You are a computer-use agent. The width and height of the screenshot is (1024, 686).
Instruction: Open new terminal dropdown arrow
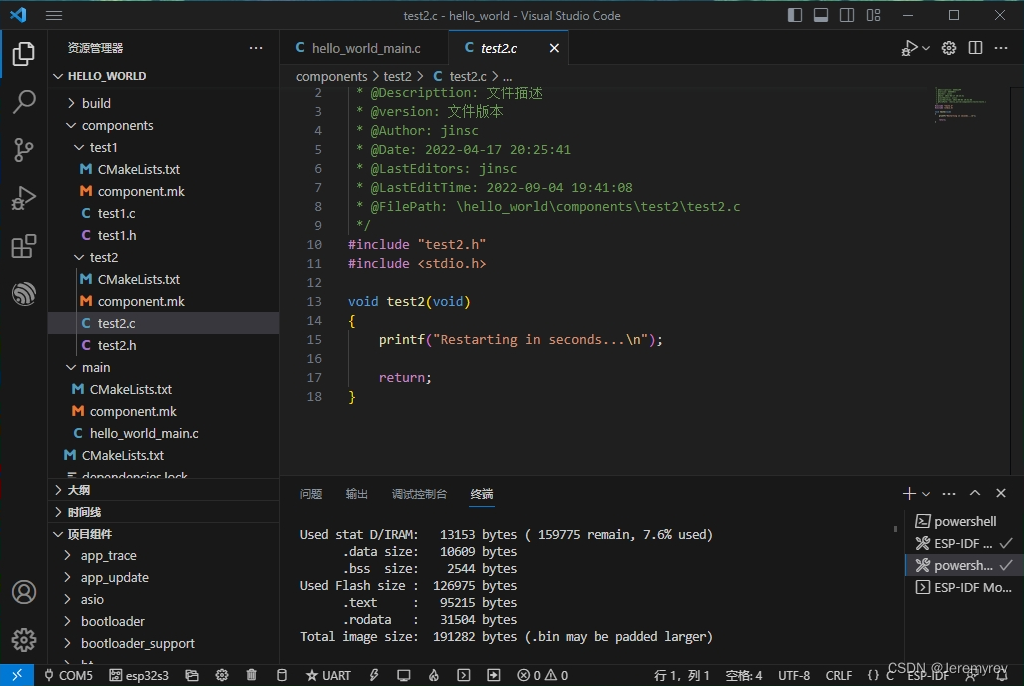click(926, 494)
